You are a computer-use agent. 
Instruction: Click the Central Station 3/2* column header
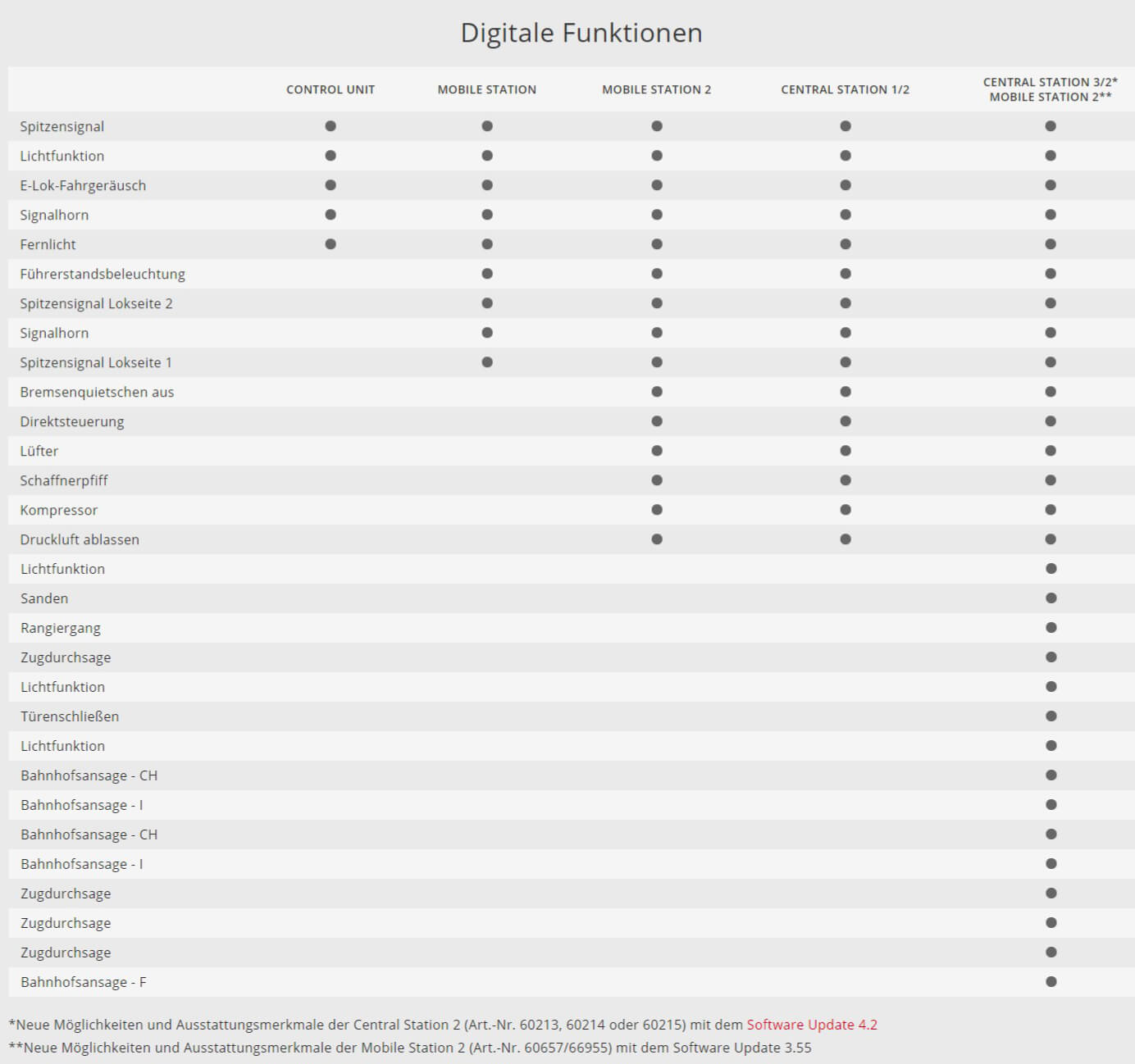click(x=1051, y=82)
